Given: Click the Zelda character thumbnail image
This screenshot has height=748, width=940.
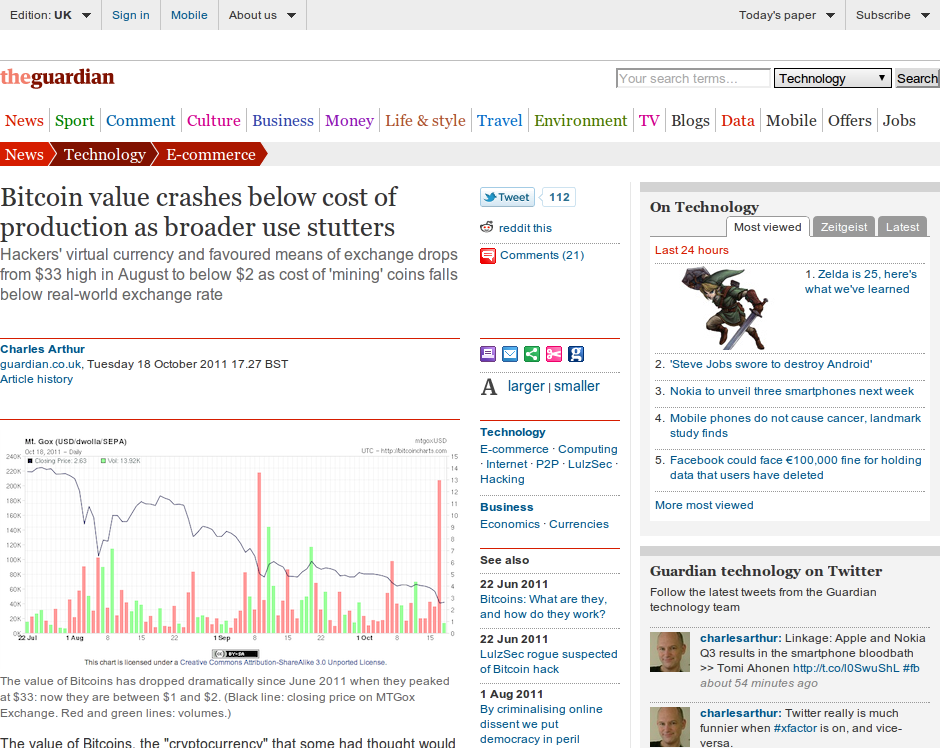Looking at the screenshot, I should [725, 309].
